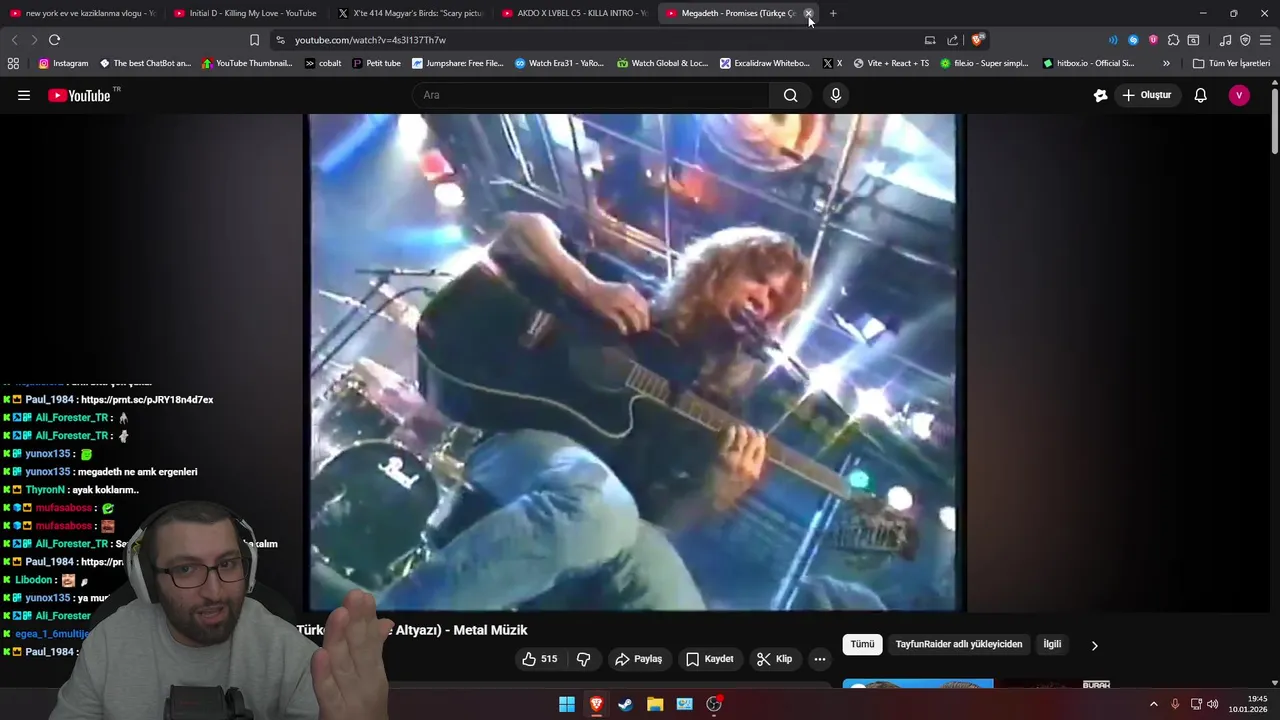This screenshot has width=1280, height=720.
Task: Open the Shazam extension icon
Action: click(x=1133, y=40)
